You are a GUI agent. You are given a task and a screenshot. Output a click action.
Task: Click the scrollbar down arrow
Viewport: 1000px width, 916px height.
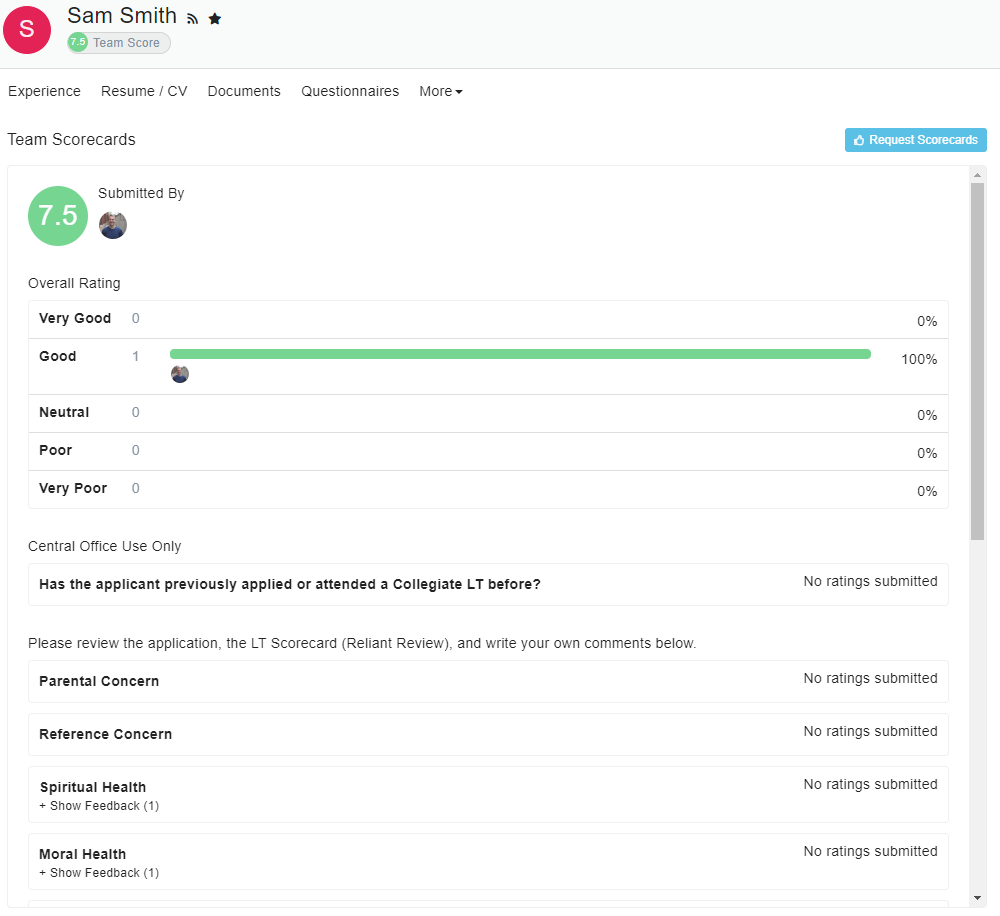[977, 898]
